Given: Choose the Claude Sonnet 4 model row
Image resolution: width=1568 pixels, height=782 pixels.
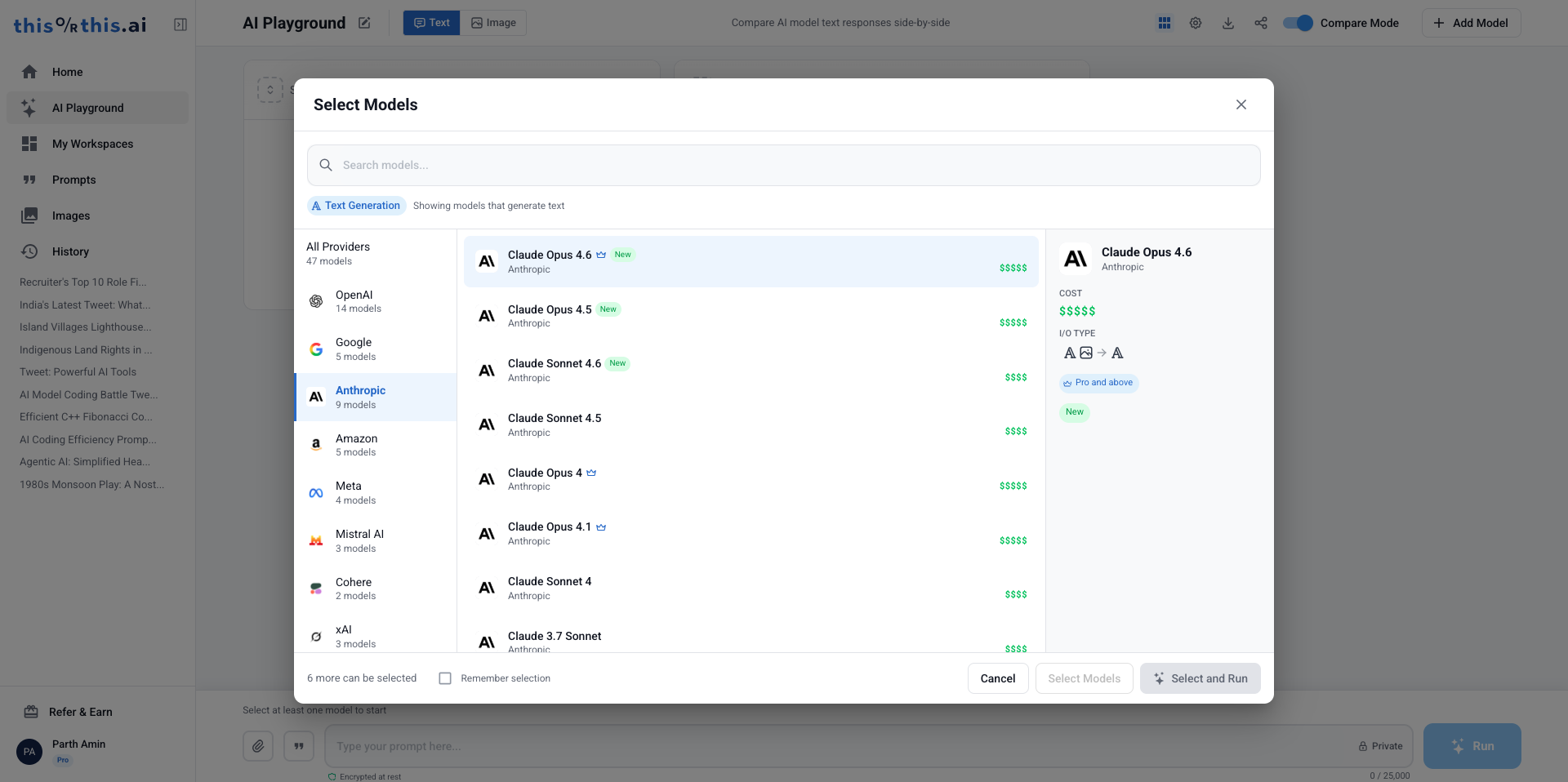Looking at the screenshot, I should point(751,588).
